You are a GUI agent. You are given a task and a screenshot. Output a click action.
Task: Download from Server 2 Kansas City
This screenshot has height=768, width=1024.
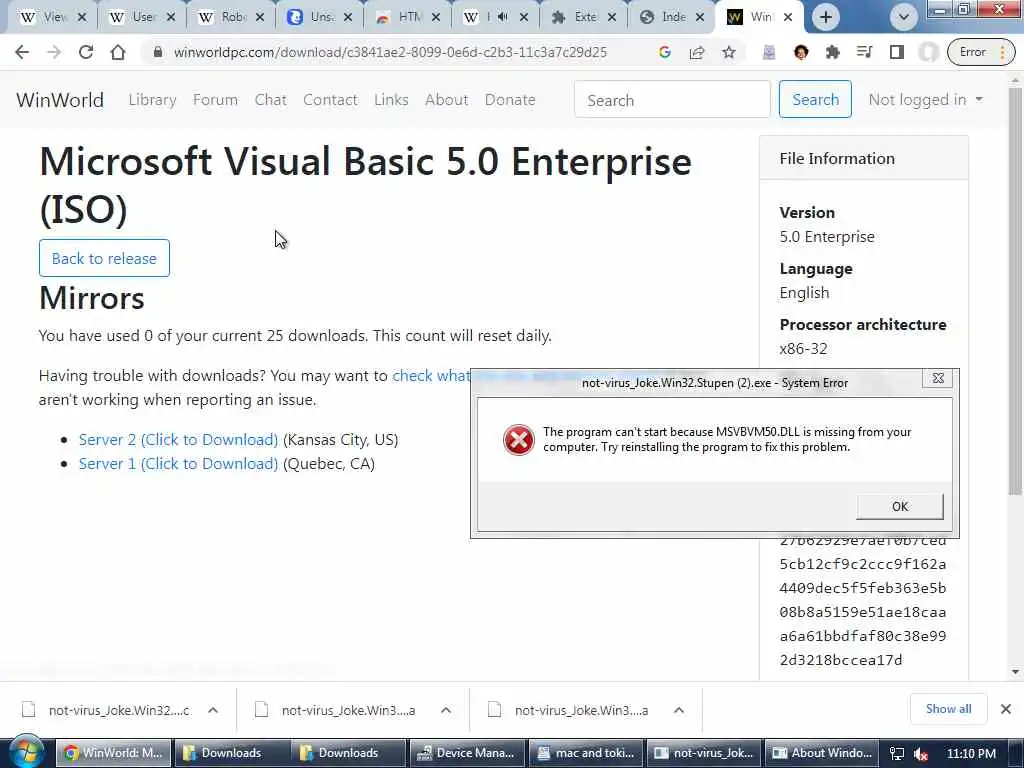click(178, 440)
